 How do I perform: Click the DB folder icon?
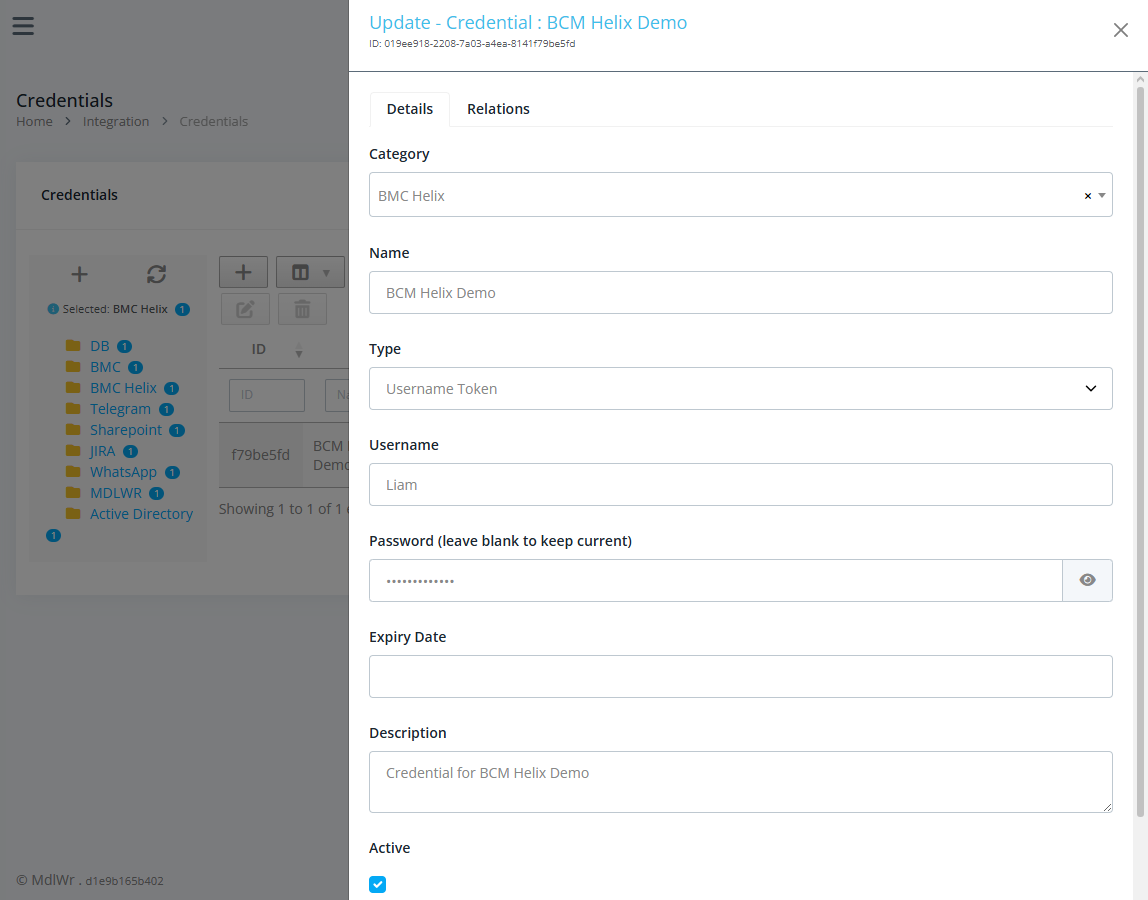tap(73, 346)
